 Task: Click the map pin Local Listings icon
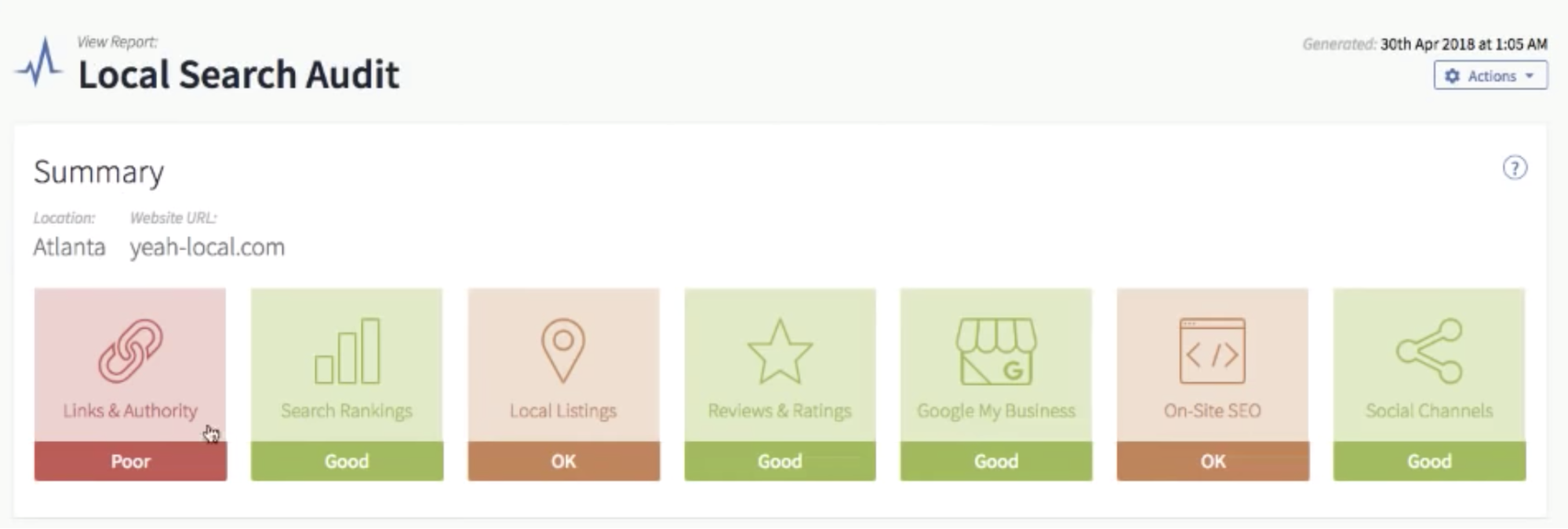click(x=563, y=350)
